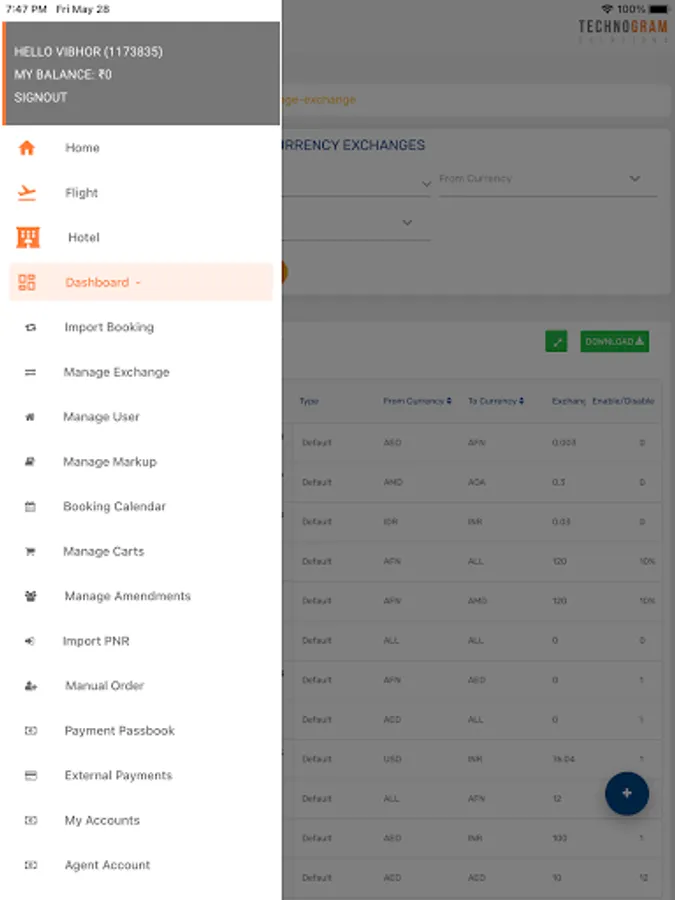Click the My Accounts icon
Viewport: 675px width, 900px height.
(30, 820)
